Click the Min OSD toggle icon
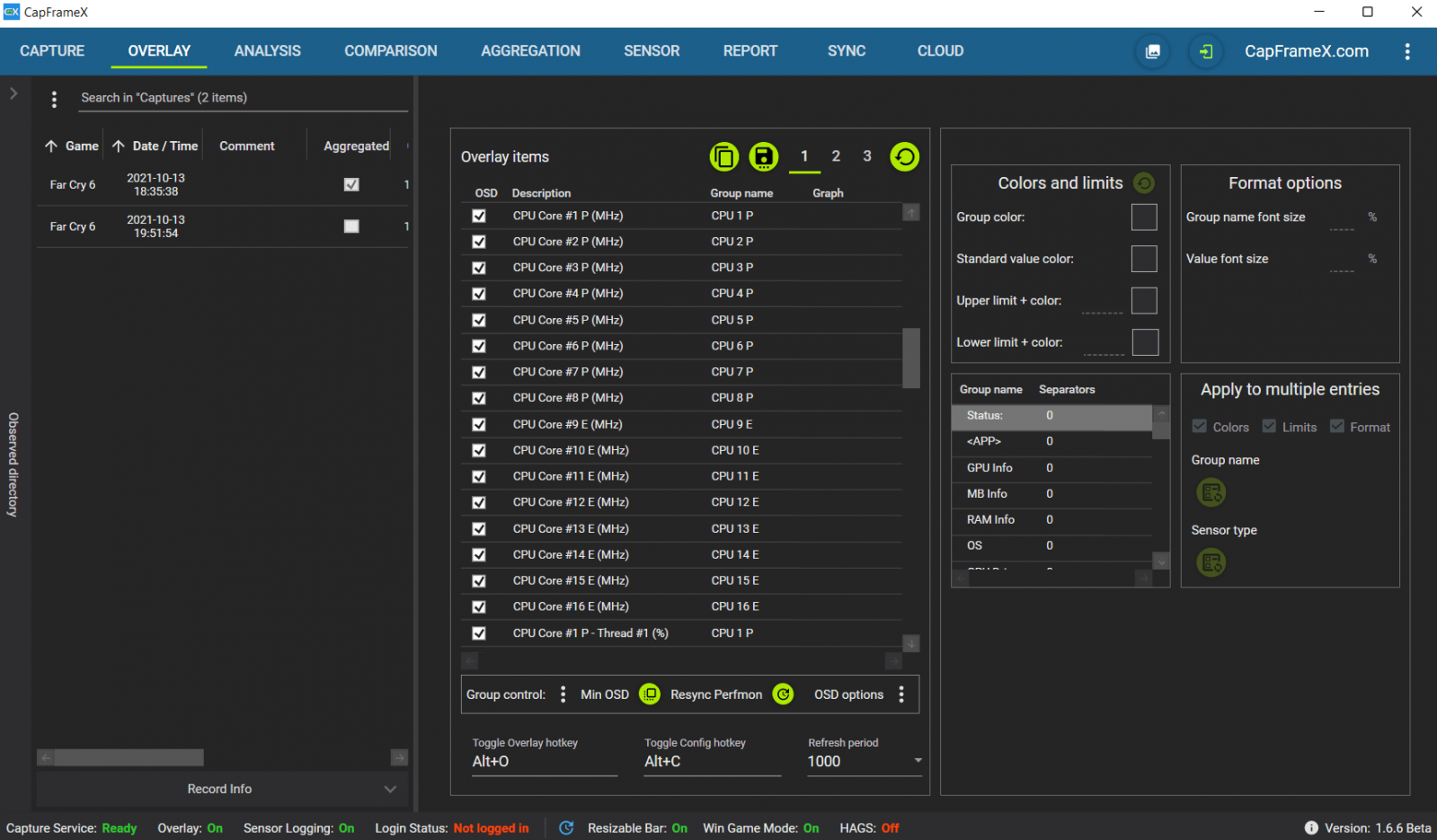1437x840 pixels. [x=649, y=694]
